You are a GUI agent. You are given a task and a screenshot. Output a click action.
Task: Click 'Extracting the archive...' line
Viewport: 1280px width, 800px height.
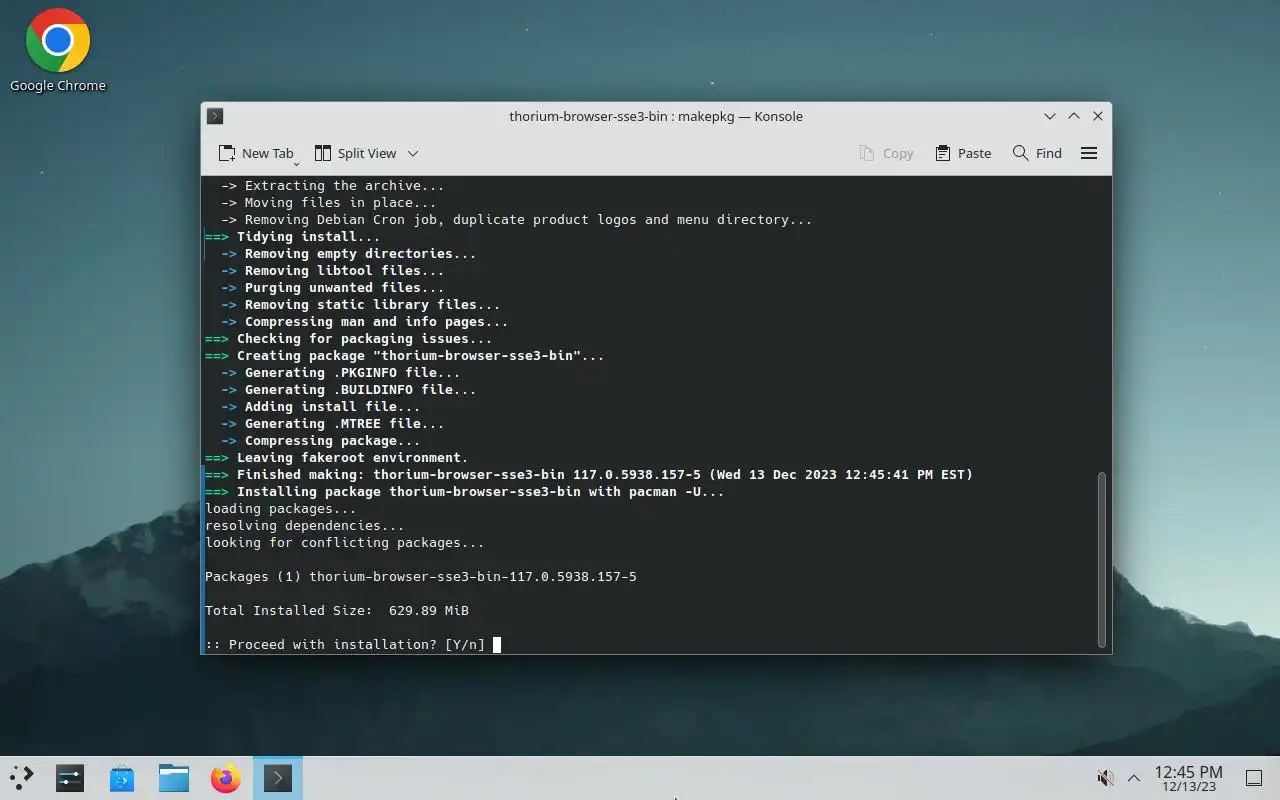(x=333, y=185)
